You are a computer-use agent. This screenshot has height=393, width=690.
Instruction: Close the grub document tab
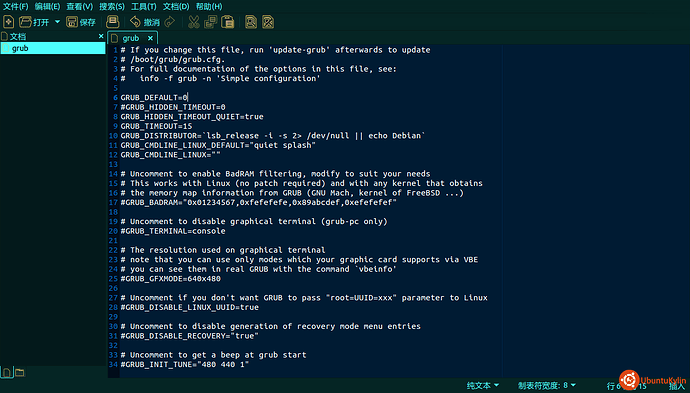click(150, 38)
